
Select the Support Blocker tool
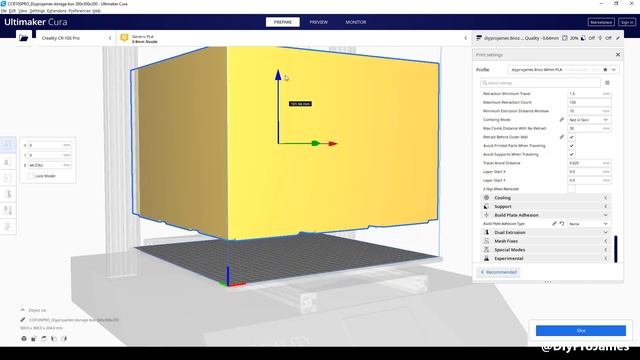[8, 227]
